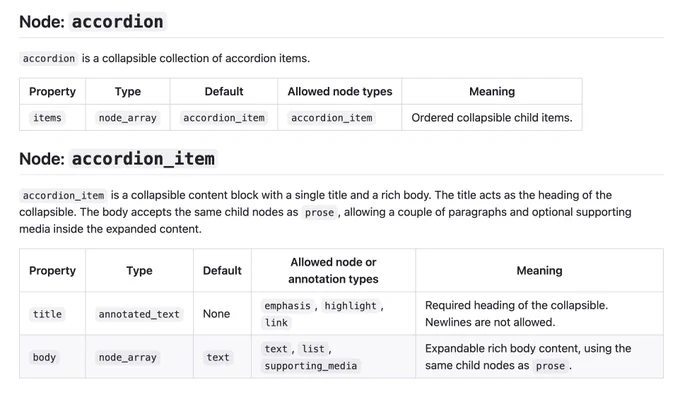Viewport: 680px width, 395px height.
Task: Select the "annotated_text" type cell
Action: pyautogui.click(x=139, y=314)
